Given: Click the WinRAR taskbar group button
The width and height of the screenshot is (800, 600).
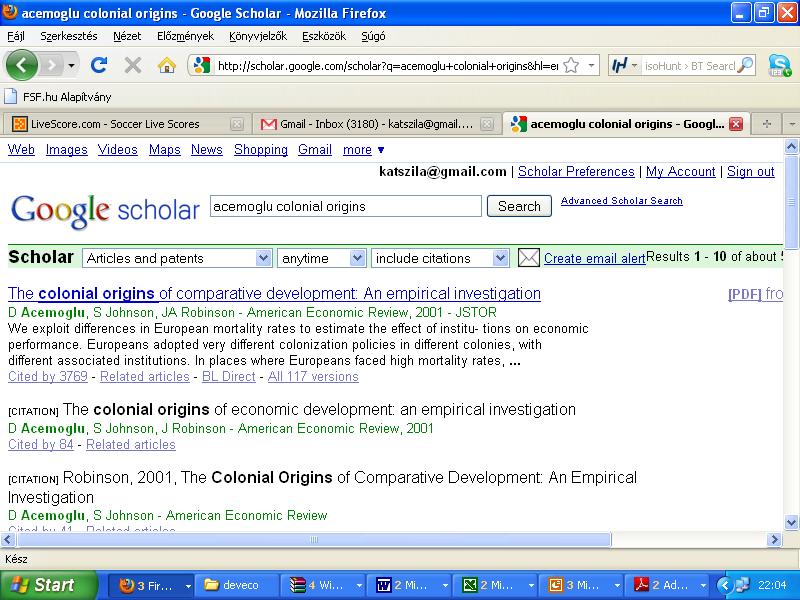Looking at the screenshot, I should click(x=324, y=585).
